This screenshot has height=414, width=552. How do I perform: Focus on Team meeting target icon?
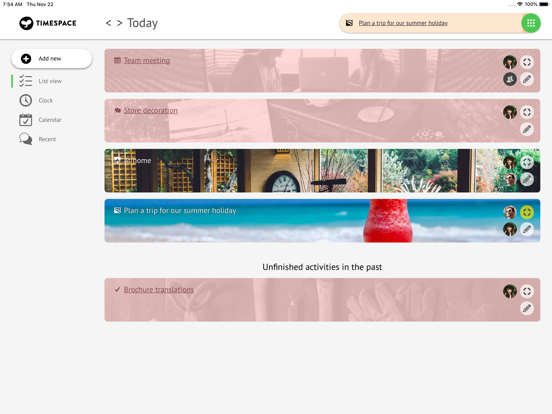(527, 62)
